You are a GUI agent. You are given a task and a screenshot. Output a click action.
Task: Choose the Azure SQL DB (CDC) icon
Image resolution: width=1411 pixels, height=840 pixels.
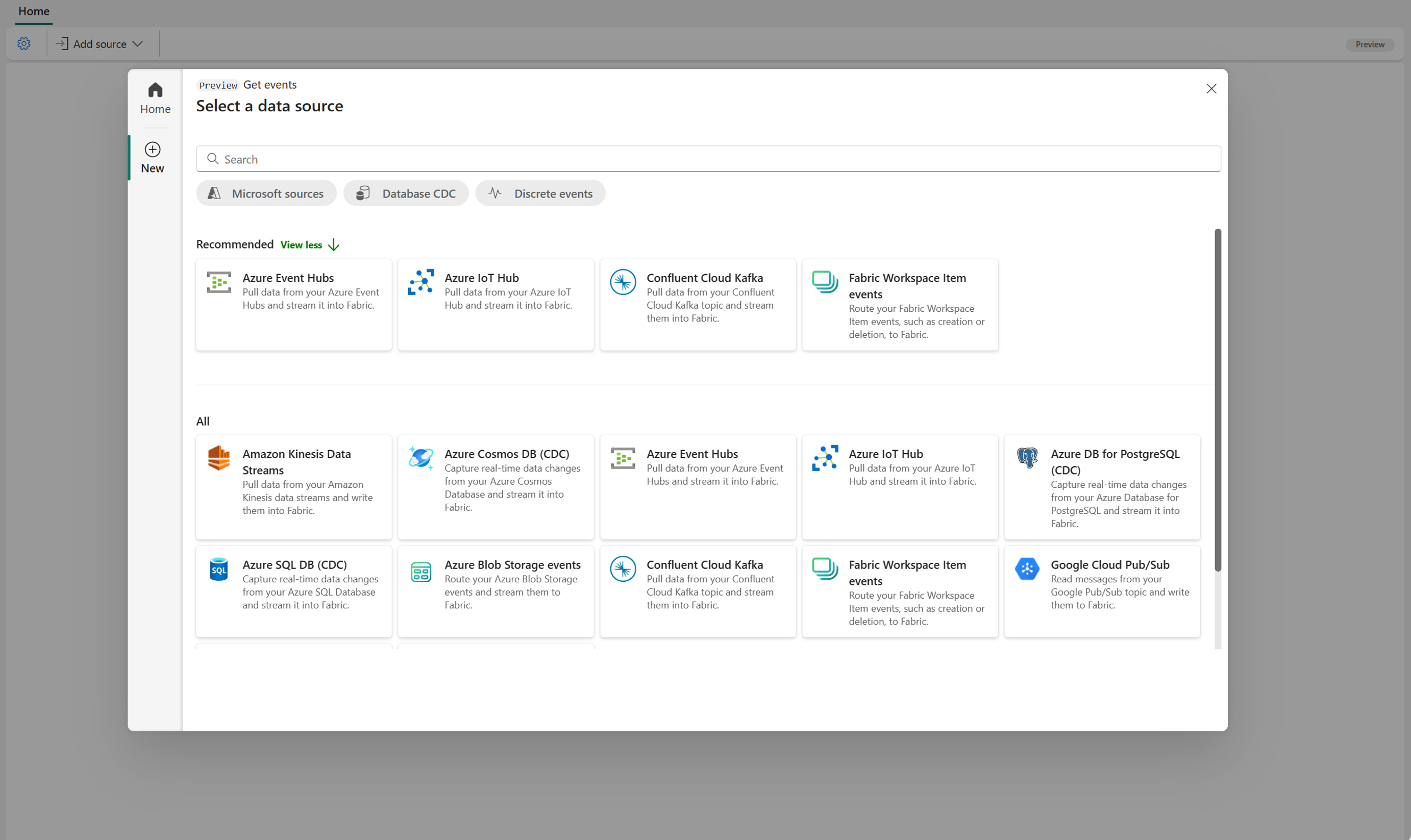click(x=218, y=569)
